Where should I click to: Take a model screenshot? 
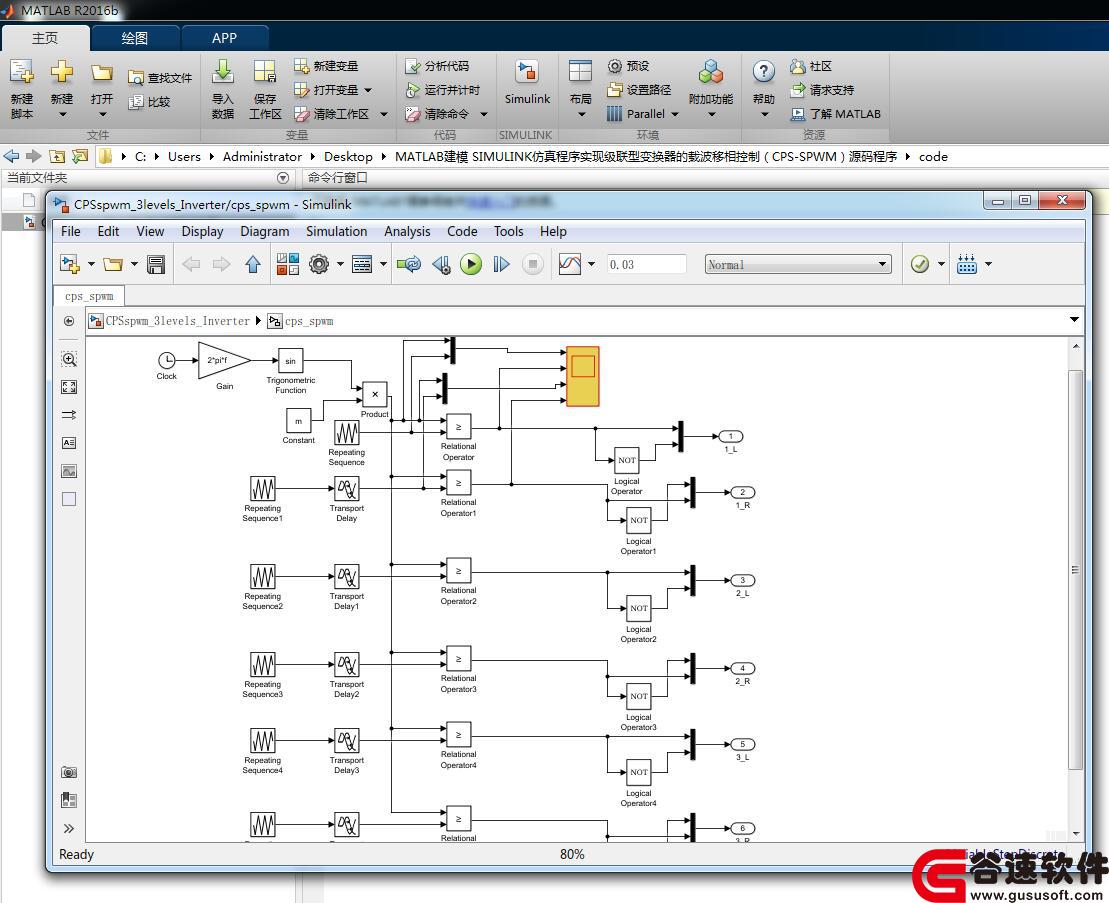(x=69, y=772)
